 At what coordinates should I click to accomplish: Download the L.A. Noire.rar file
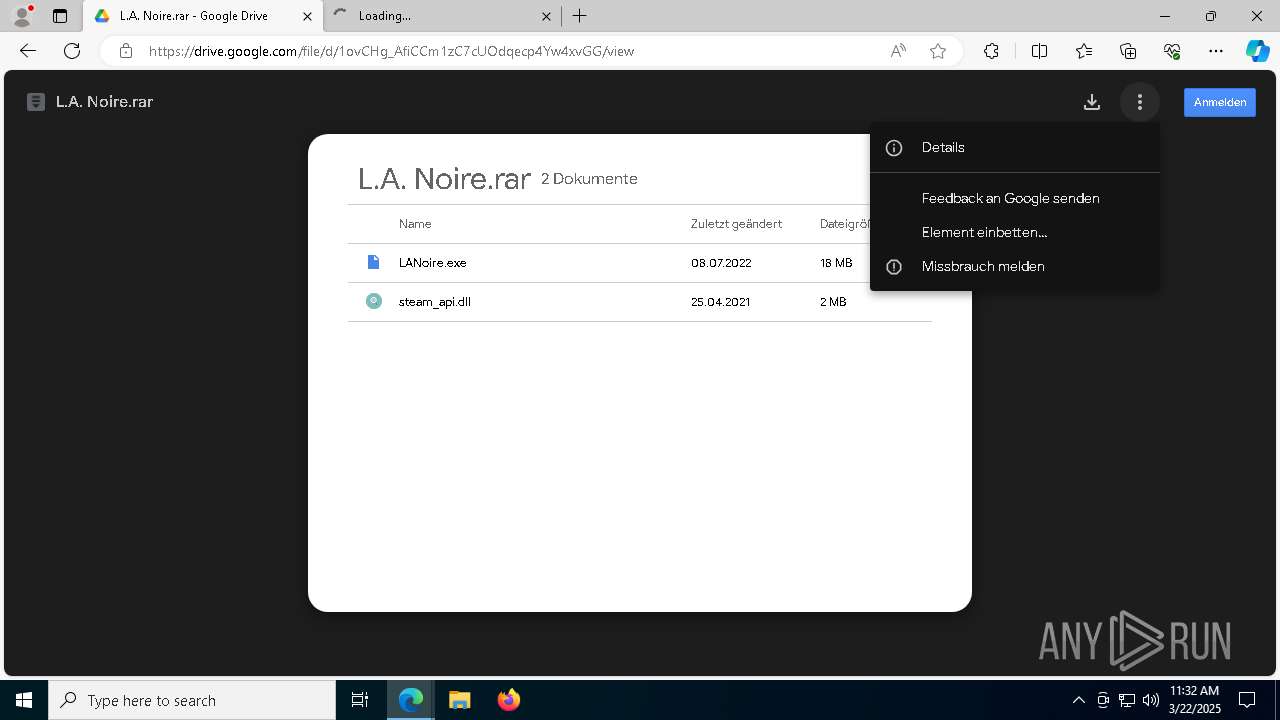pyautogui.click(x=1092, y=102)
